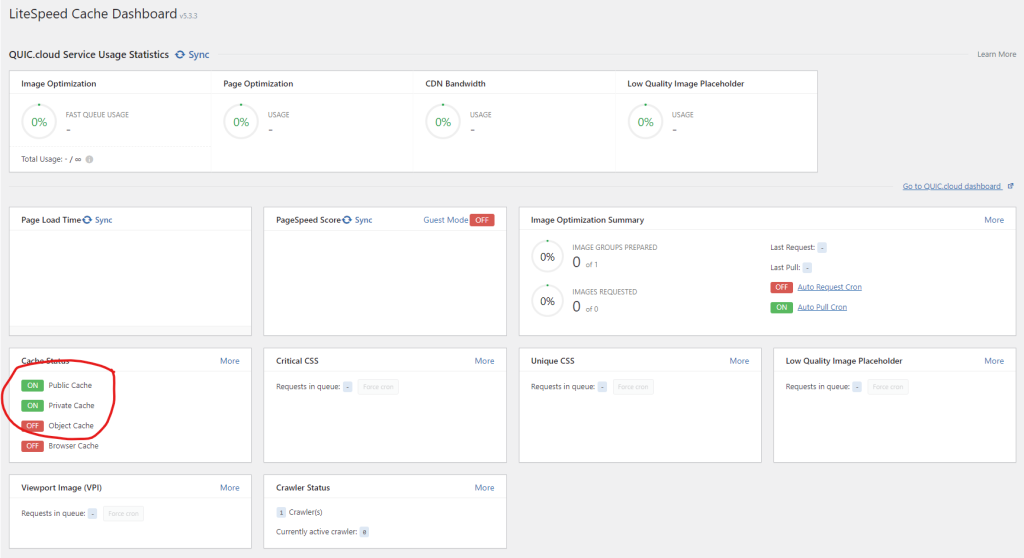
Task: Click the Page Optimization 0% usage gauge
Action: point(241,122)
